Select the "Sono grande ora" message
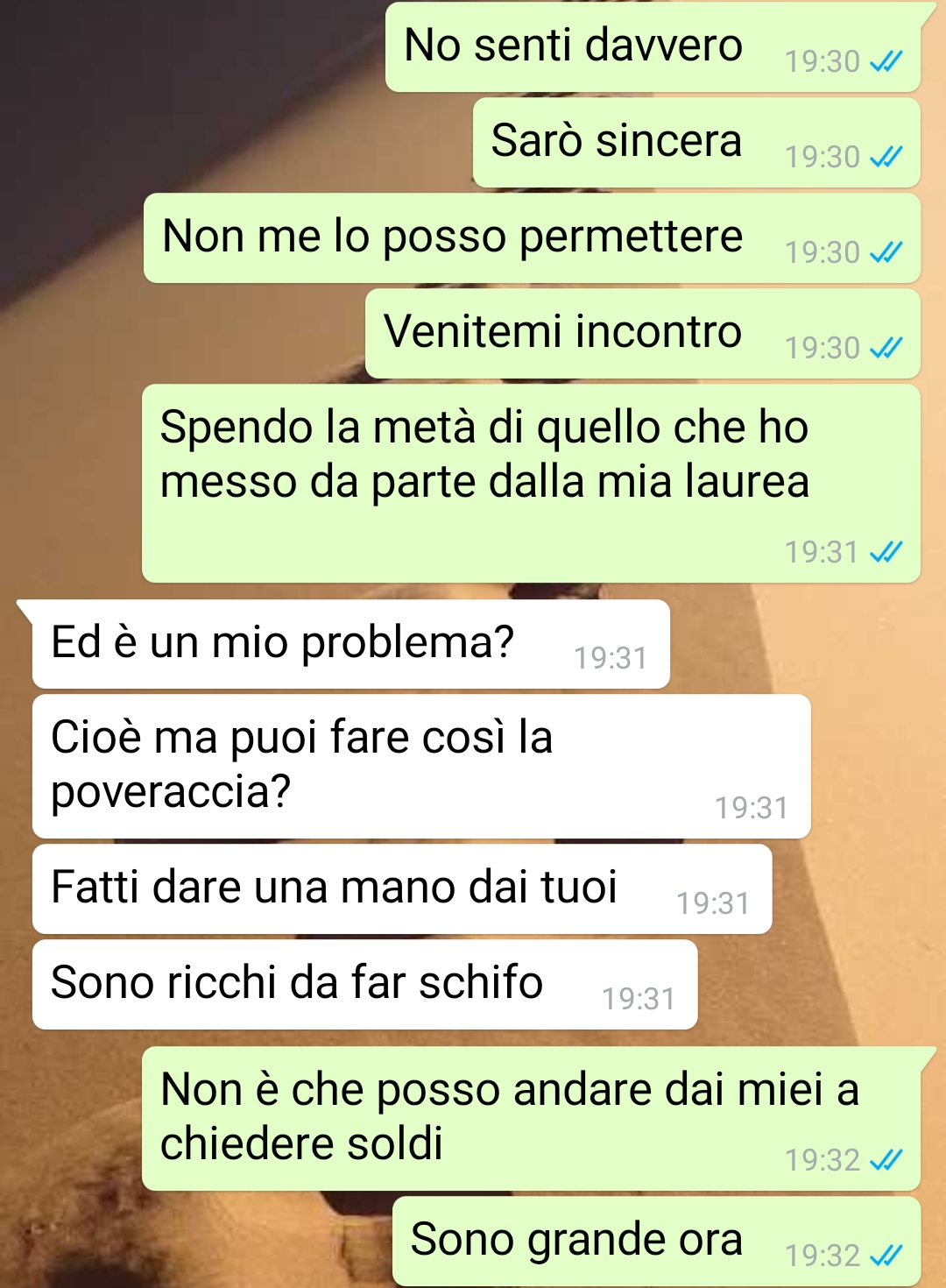946x1288 pixels. (x=657, y=1242)
